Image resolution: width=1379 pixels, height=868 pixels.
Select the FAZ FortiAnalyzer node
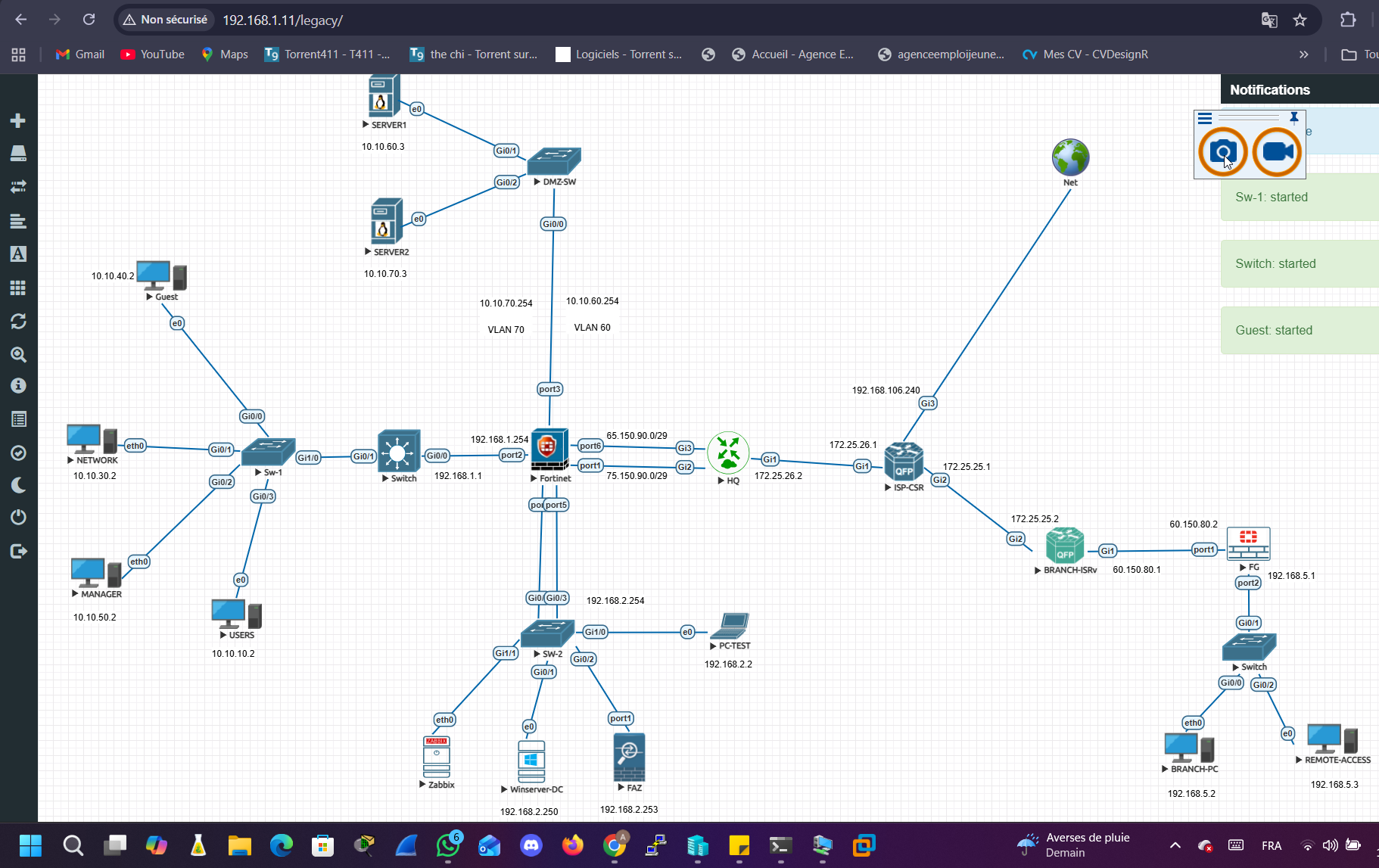click(629, 758)
